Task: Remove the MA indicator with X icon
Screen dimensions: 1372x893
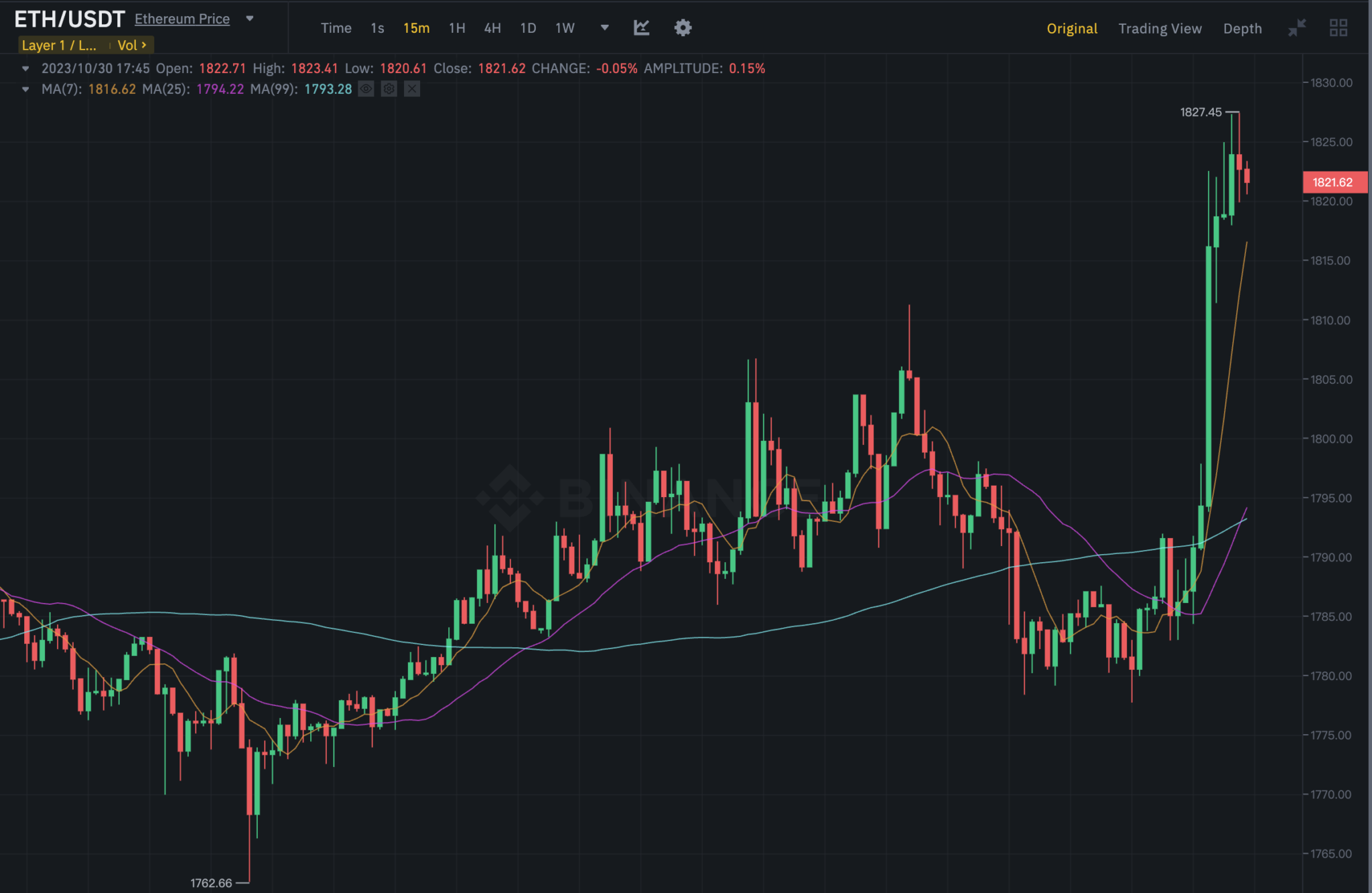Action: (x=412, y=88)
